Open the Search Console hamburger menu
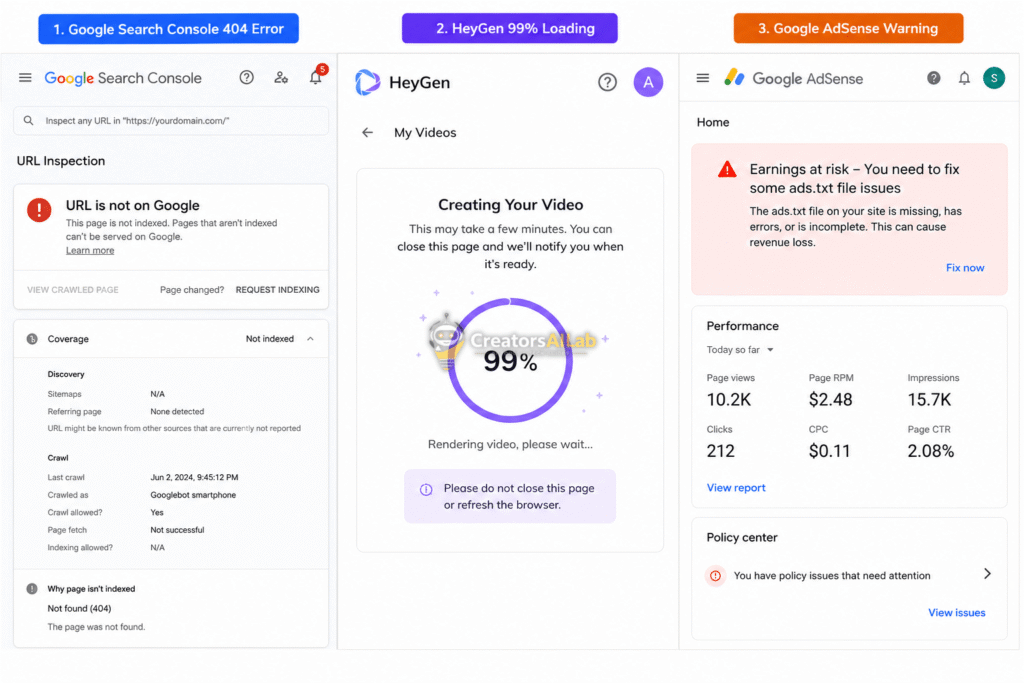The image size is (1024, 683). pos(25,78)
